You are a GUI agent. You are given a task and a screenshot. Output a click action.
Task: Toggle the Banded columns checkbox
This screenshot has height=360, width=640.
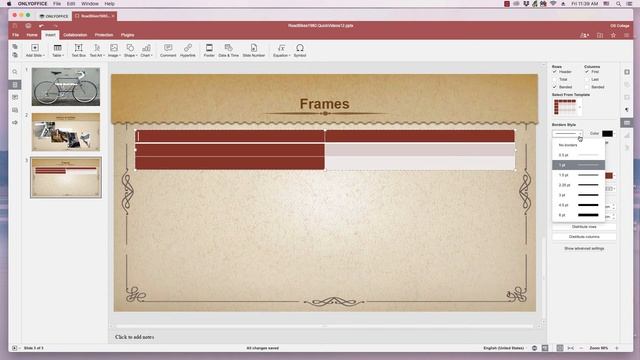[587, 87]
